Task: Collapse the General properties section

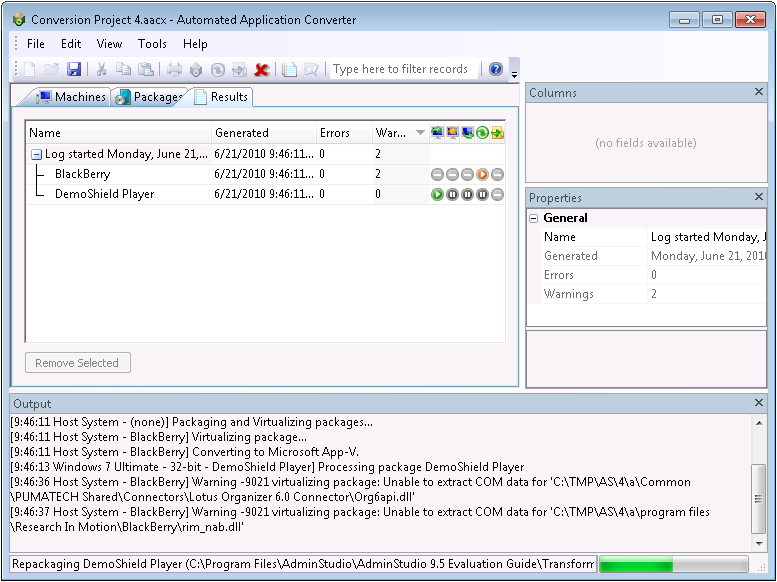Action: (x=534, y=218)
